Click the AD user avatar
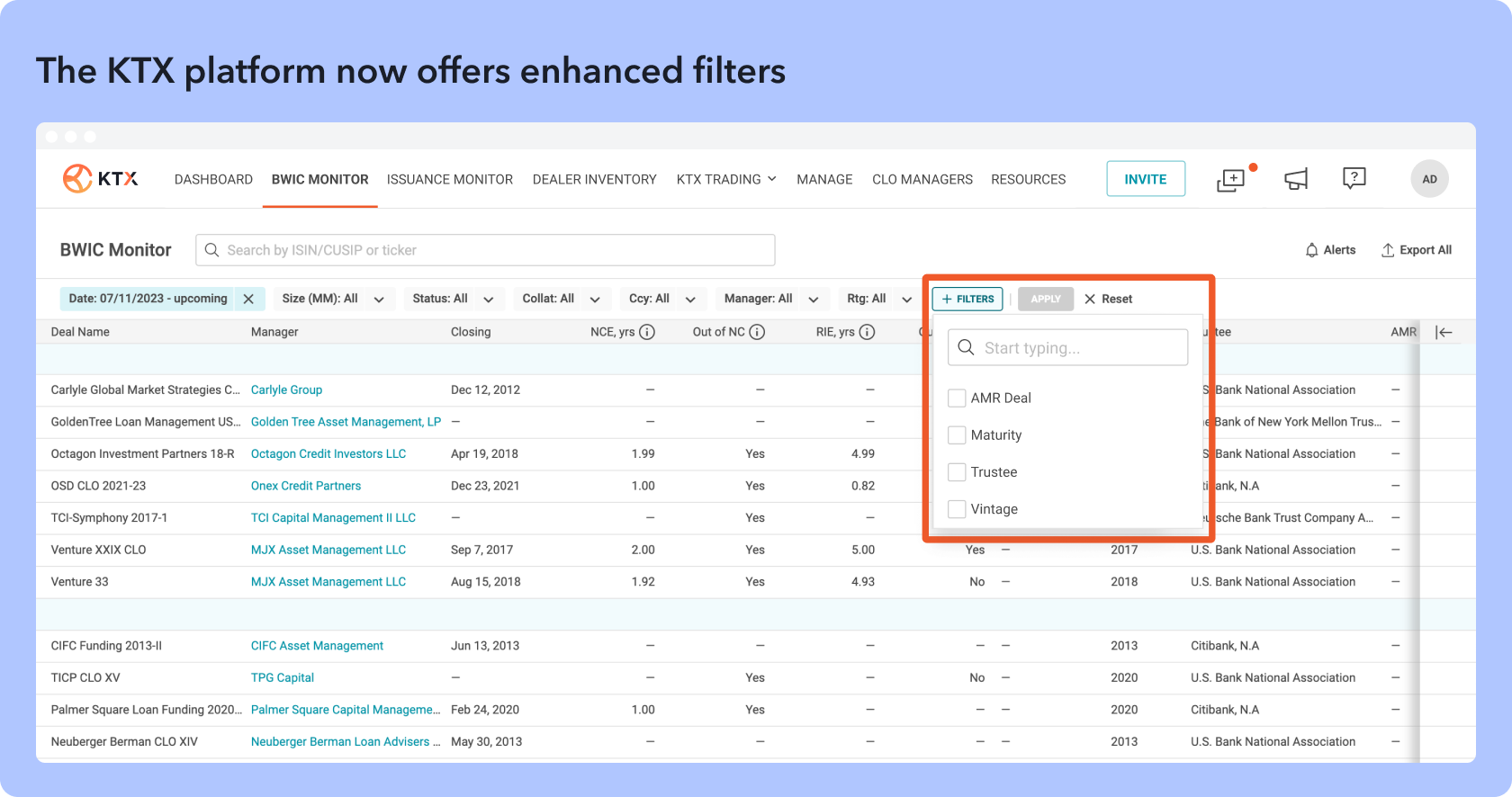The height and width of the screenshot is (797, 1512). (x=1429, y=179)
